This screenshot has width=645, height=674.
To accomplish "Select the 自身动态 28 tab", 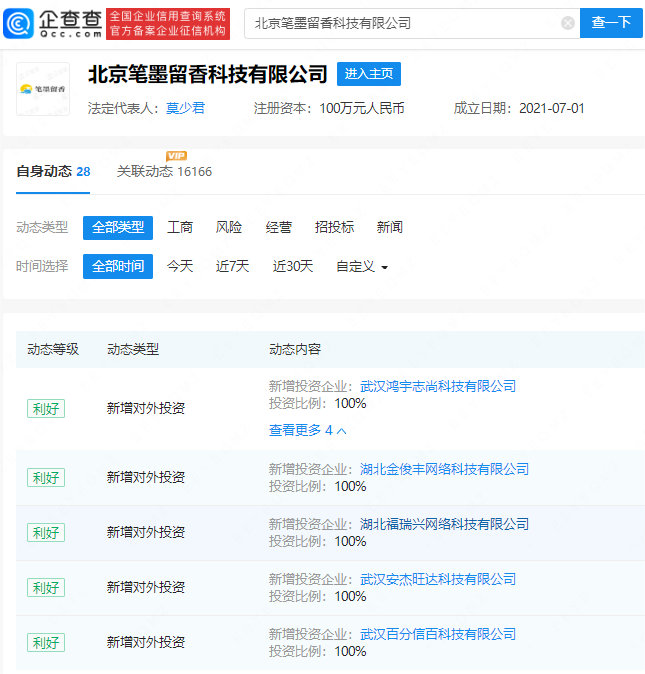I will (53, 172).
